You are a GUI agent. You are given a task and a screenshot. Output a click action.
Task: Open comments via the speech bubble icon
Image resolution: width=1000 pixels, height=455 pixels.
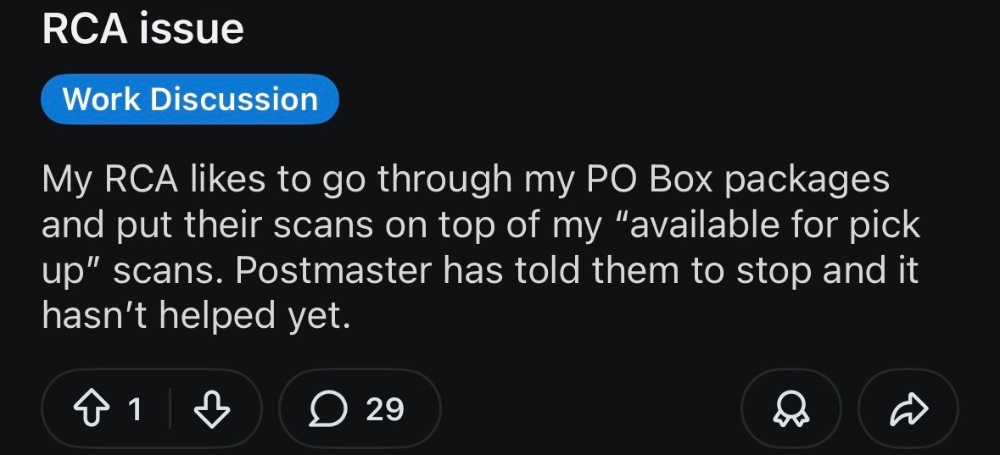327,409
